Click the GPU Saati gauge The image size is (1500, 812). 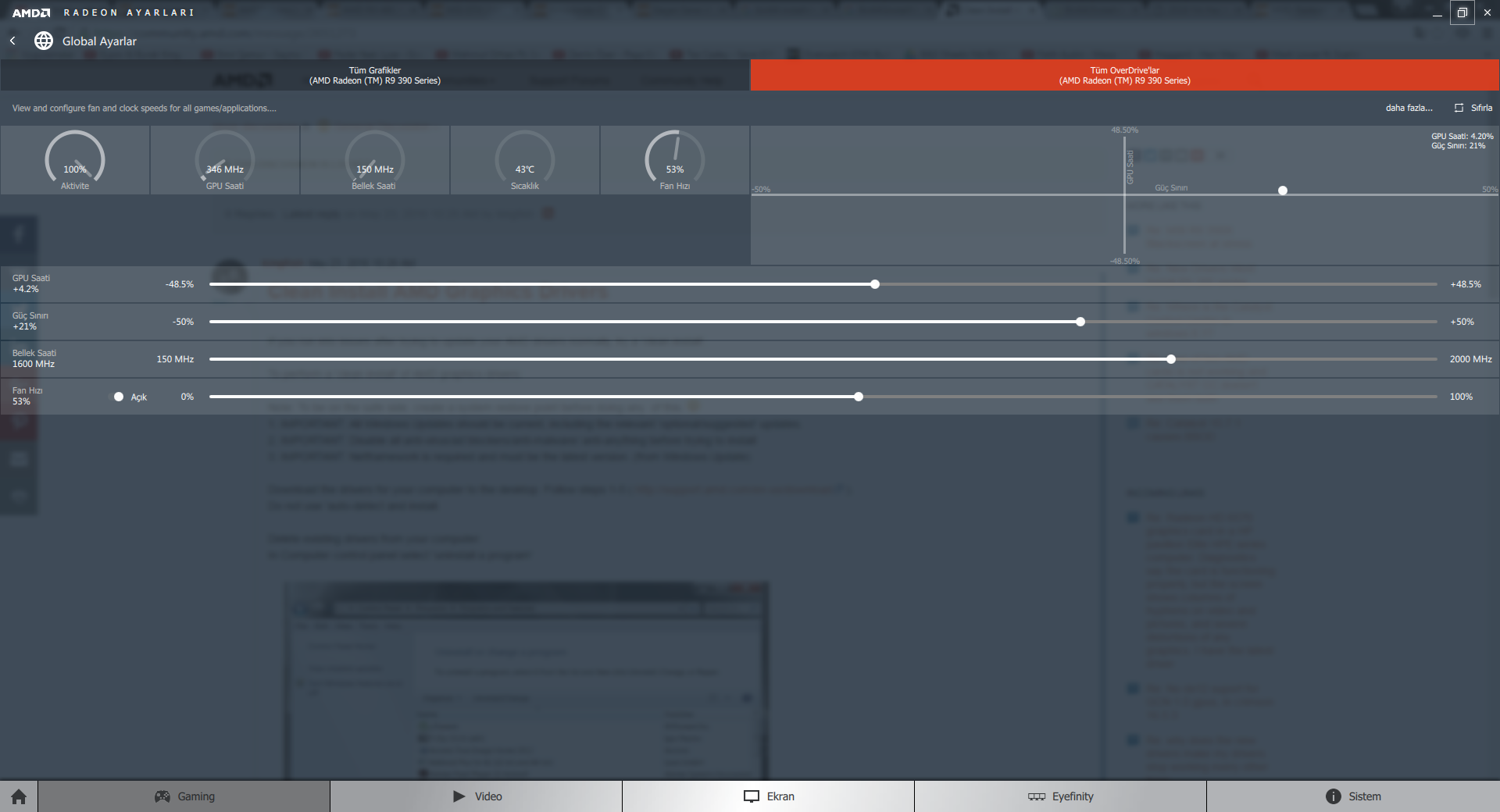[x=225, y=160]
